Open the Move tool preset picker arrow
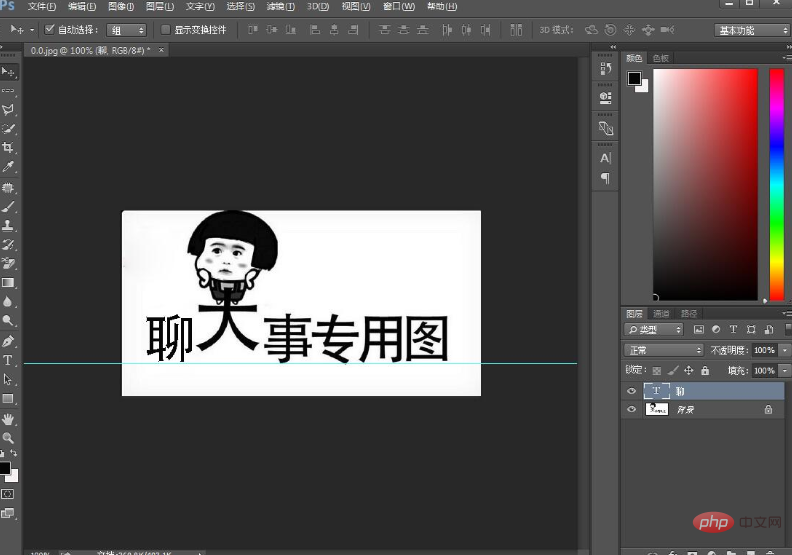Screen dimensions: 792x555 pos(32,30)
